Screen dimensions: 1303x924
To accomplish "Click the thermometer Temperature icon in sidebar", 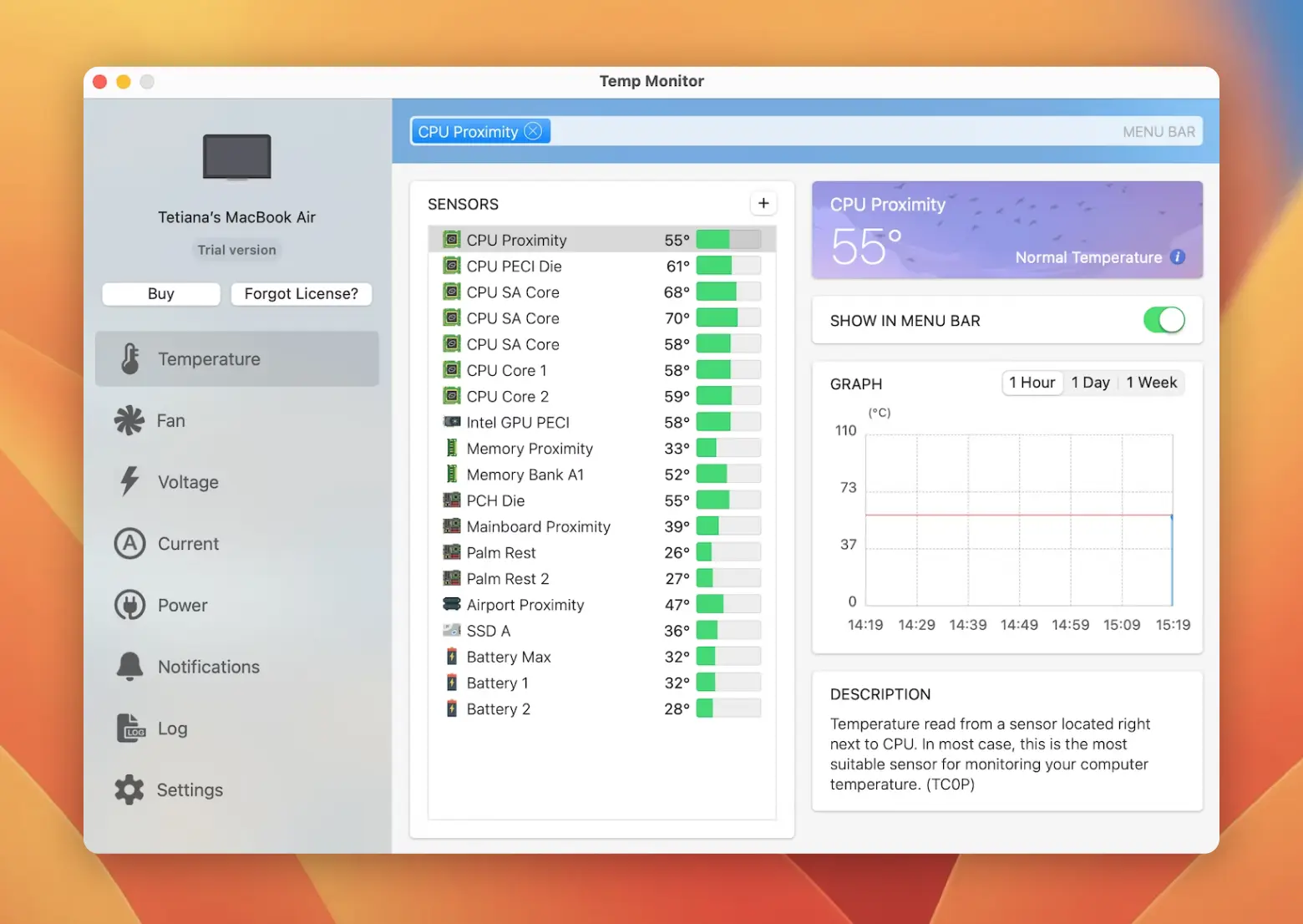I will (130, 358).
